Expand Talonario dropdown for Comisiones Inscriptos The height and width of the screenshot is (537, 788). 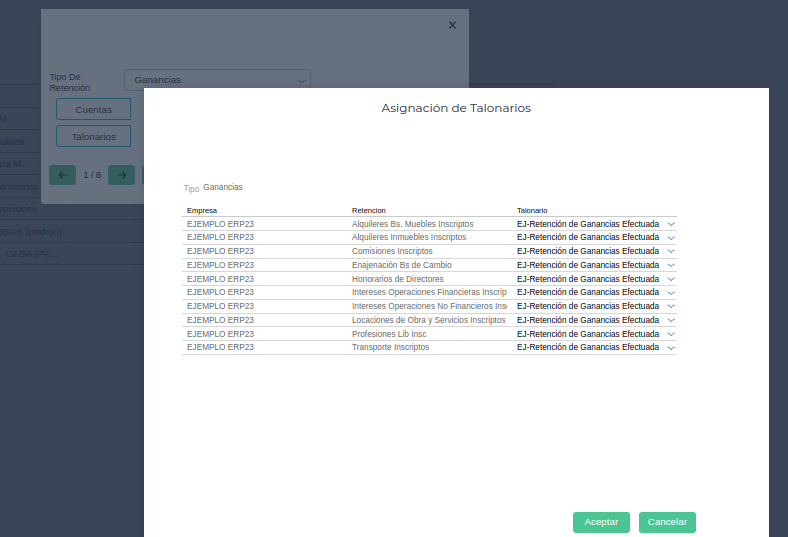tap(671, 251)
